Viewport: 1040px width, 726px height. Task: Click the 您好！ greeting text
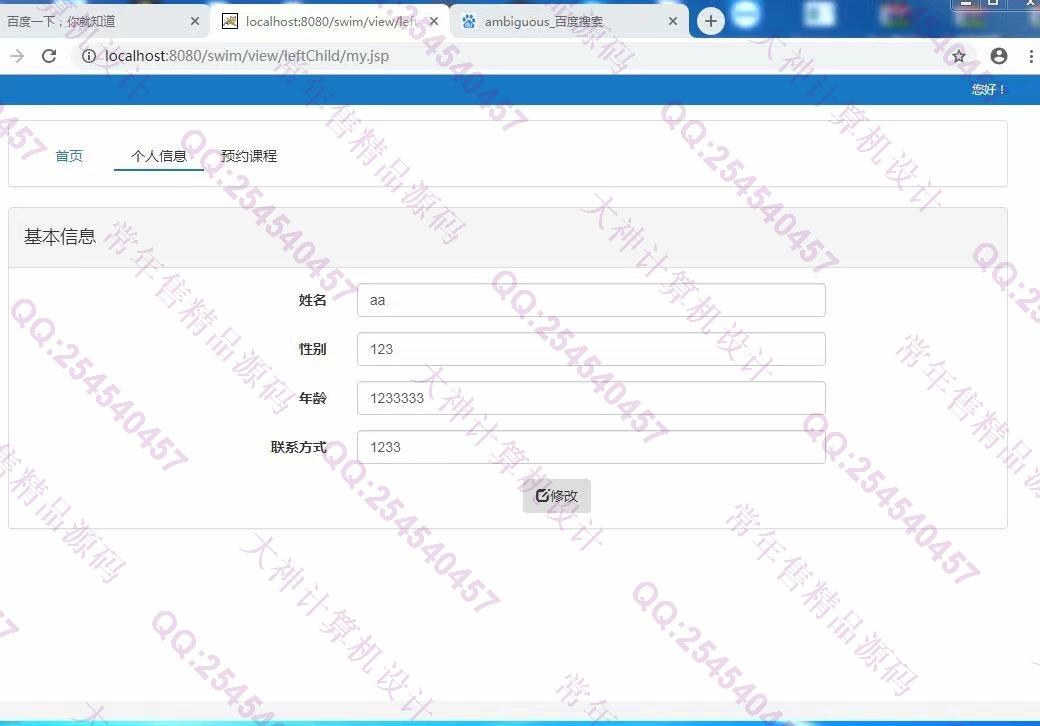988,89
